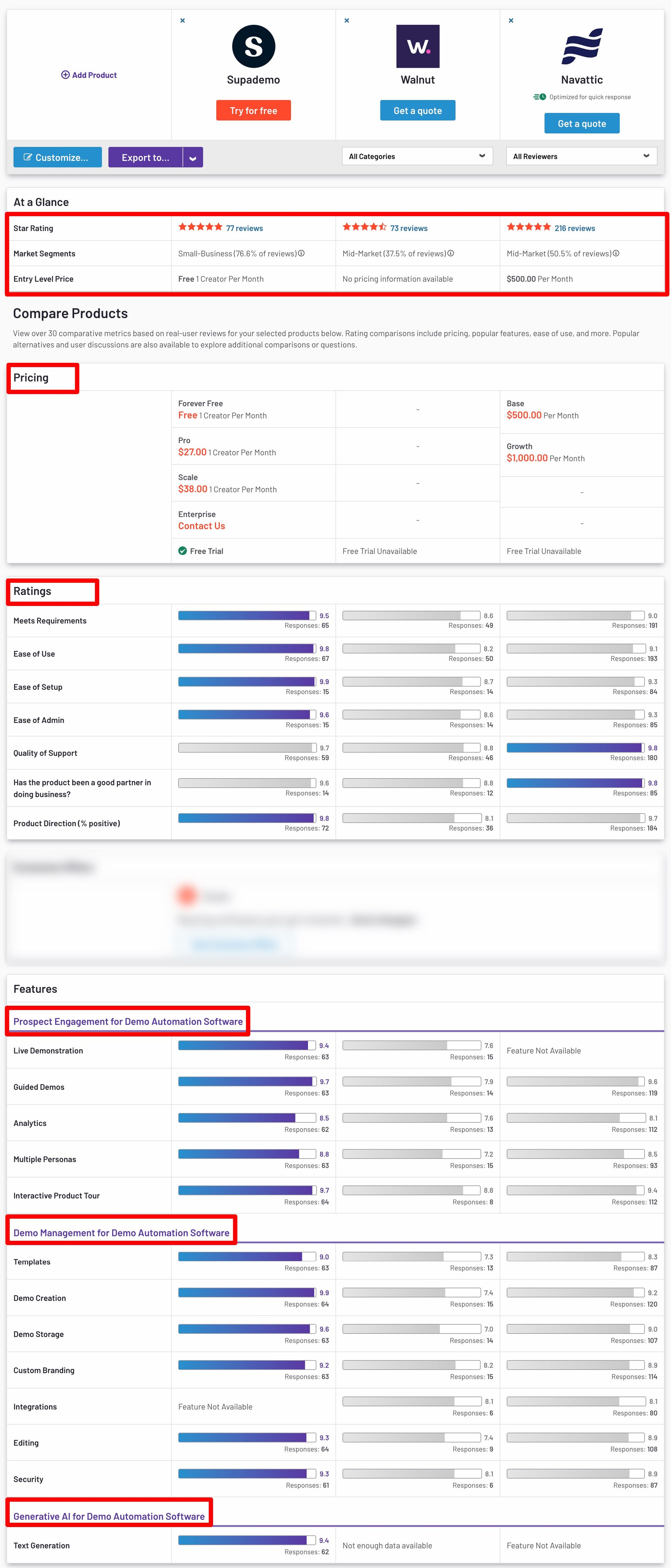Click the Forever Free plan label
Screen dimensions: 671x1568
pos(200,403)
